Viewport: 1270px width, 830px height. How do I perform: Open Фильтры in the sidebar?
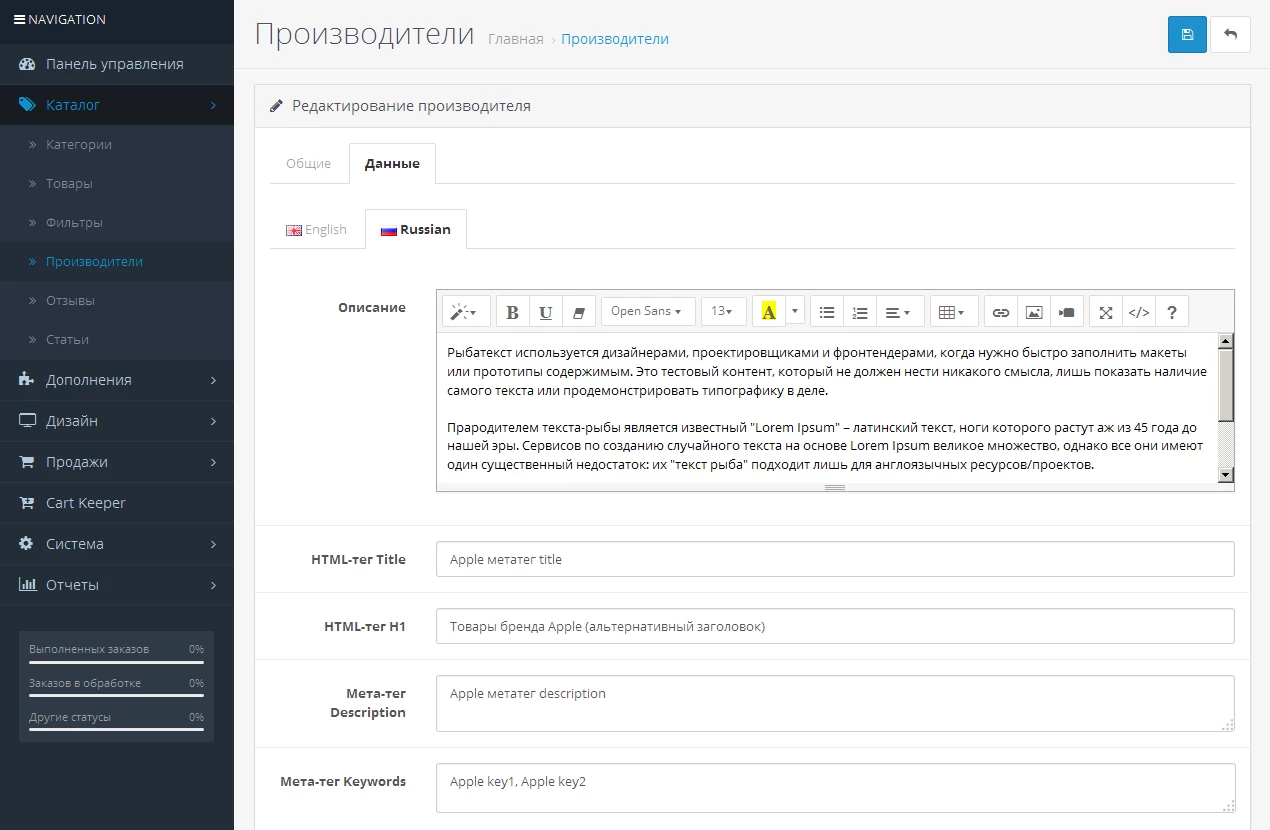[117, 223]
